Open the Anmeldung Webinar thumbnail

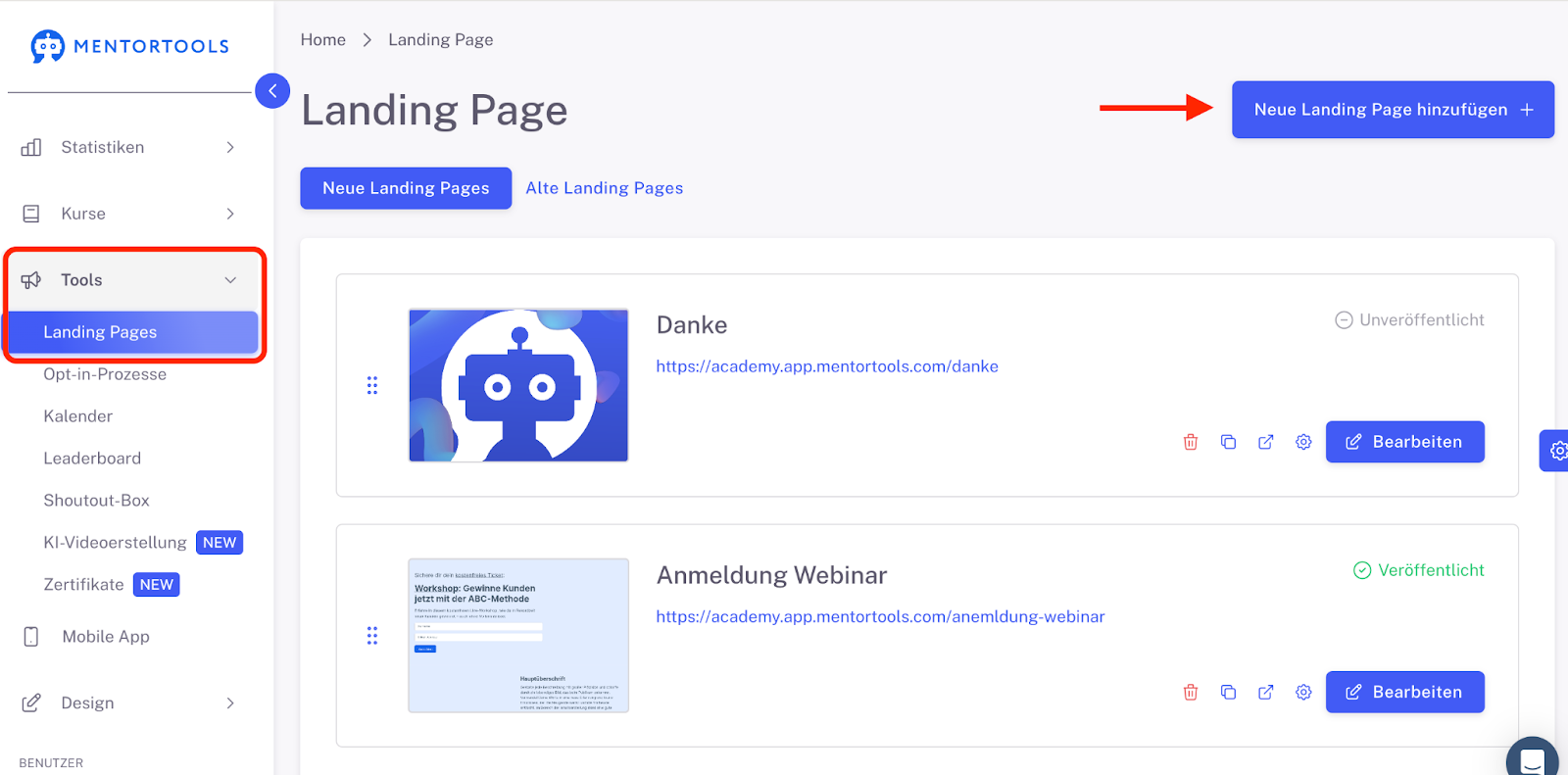pyautogui.click(x=518, y=636)
